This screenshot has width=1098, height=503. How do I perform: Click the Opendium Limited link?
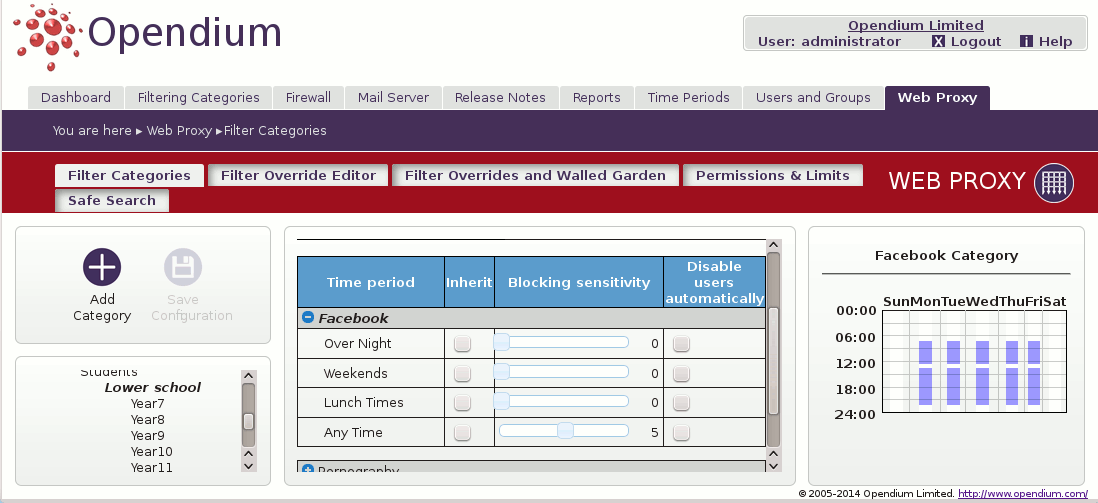pos(915,25)
